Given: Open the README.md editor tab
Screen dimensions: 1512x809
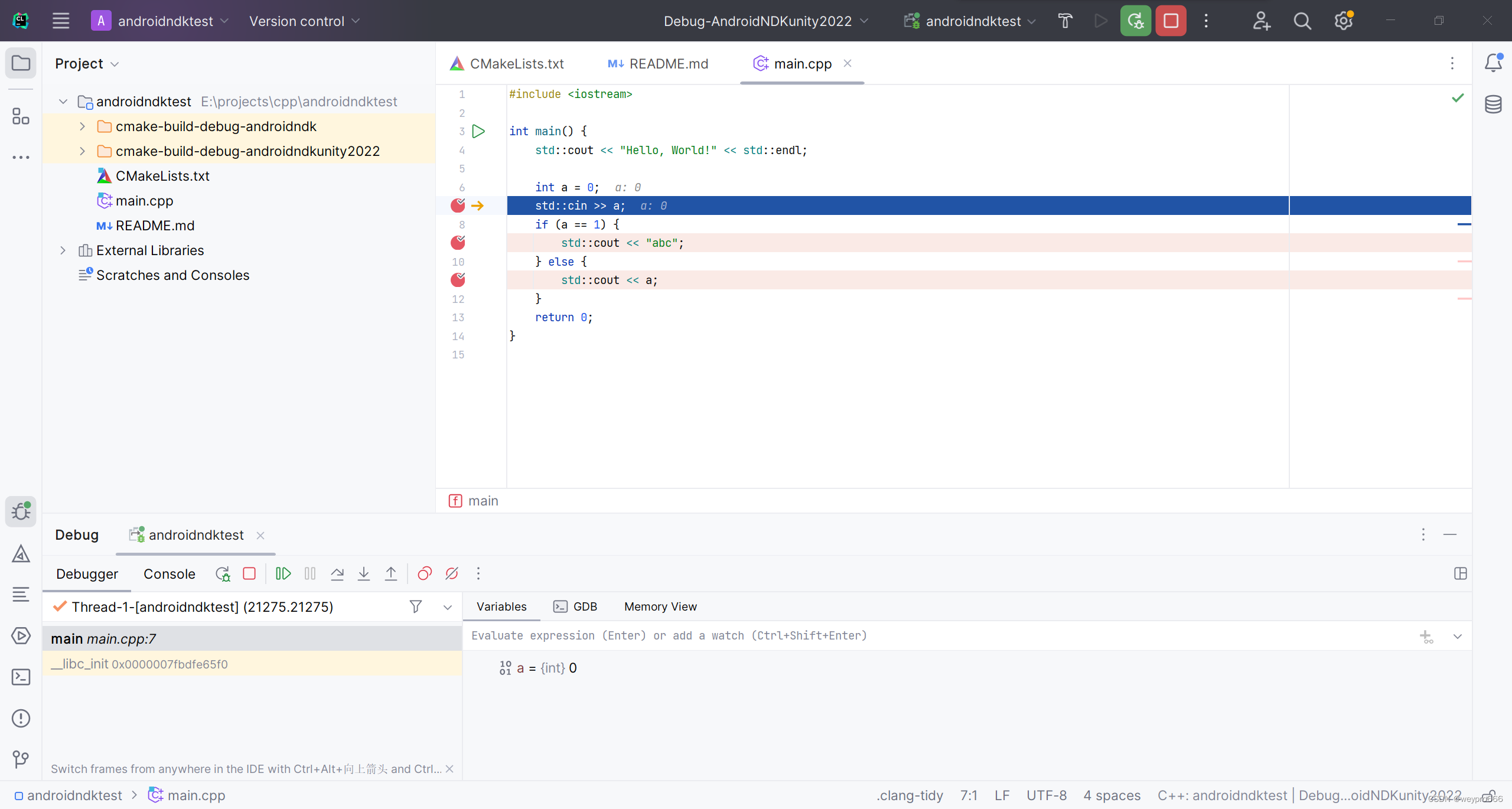Looking at the screenshot, I should 668,63.
